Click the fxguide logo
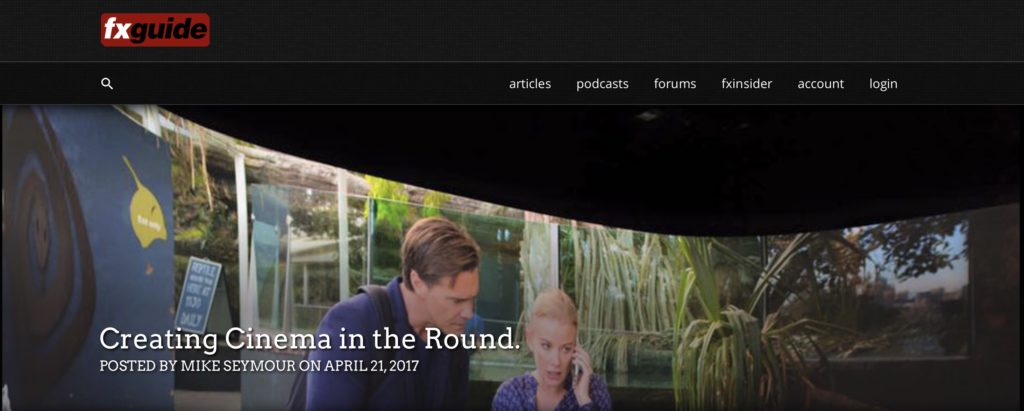Image resolution: width=1024 pixels, height=411 pixels. (155, 30)
